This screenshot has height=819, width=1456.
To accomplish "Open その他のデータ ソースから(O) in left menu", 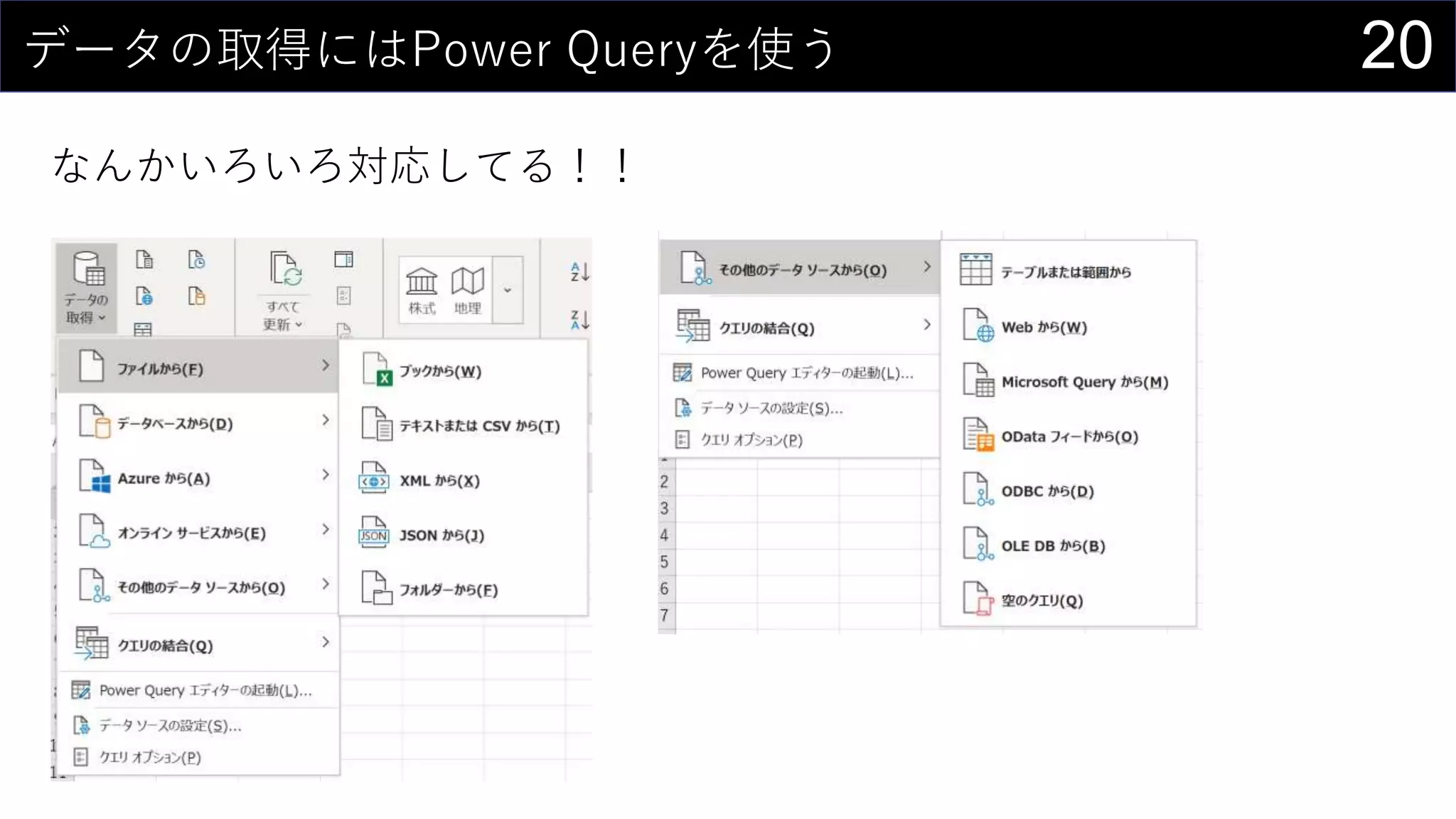I will tap(198, 587).
